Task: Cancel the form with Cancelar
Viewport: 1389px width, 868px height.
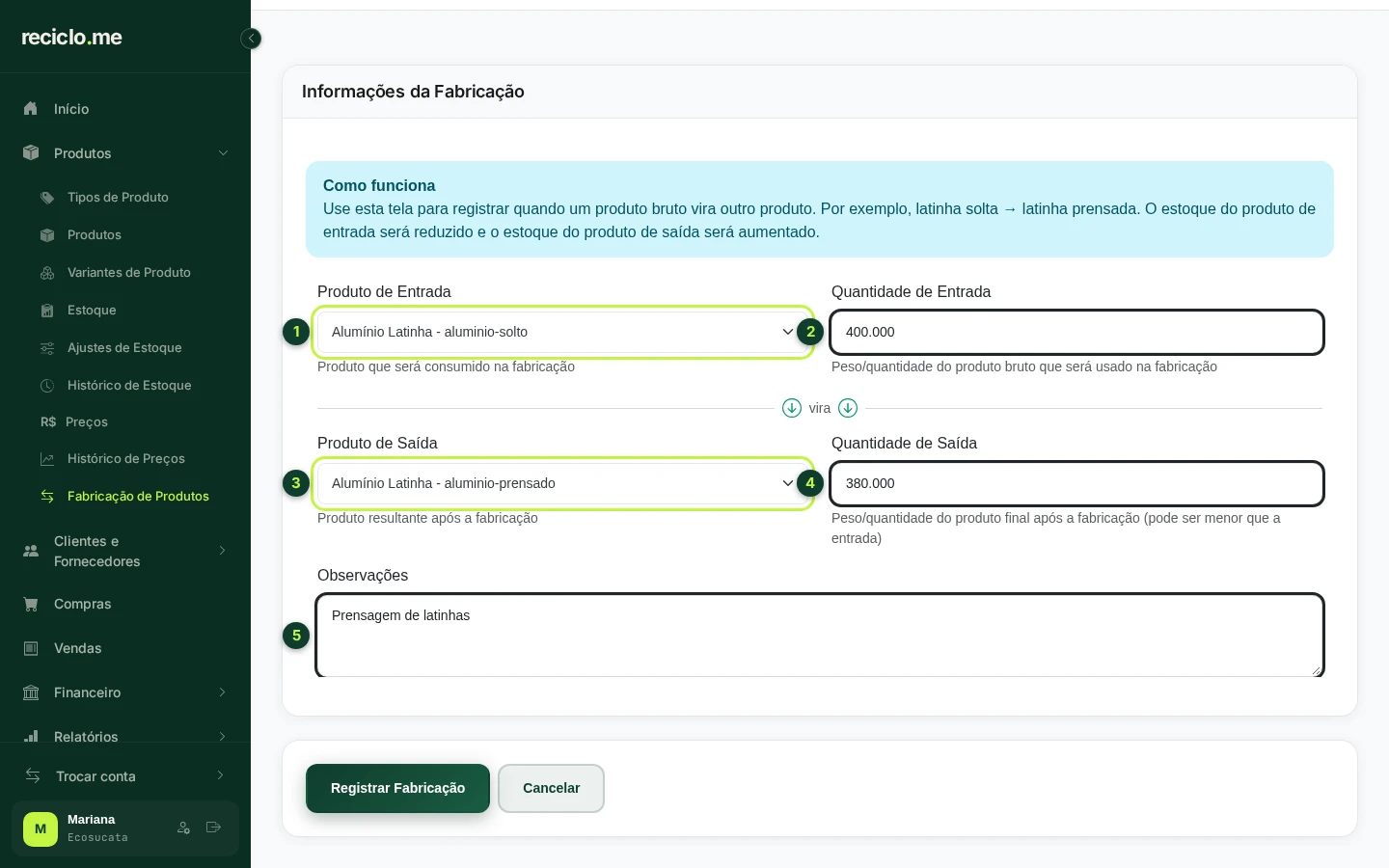Action: pos(551,789)
